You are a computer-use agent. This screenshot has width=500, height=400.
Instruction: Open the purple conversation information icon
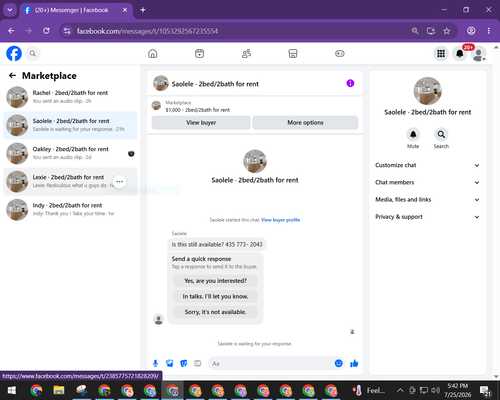350,83
